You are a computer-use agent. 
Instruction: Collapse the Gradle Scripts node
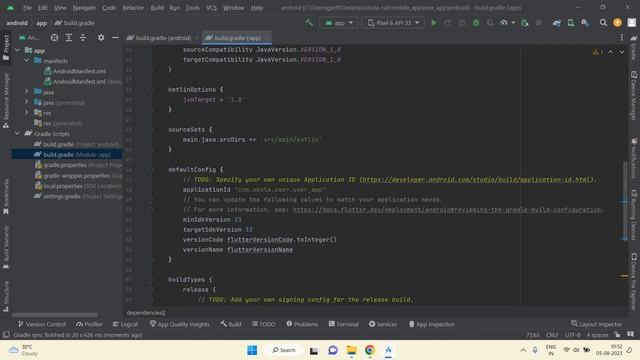point(17,133)
